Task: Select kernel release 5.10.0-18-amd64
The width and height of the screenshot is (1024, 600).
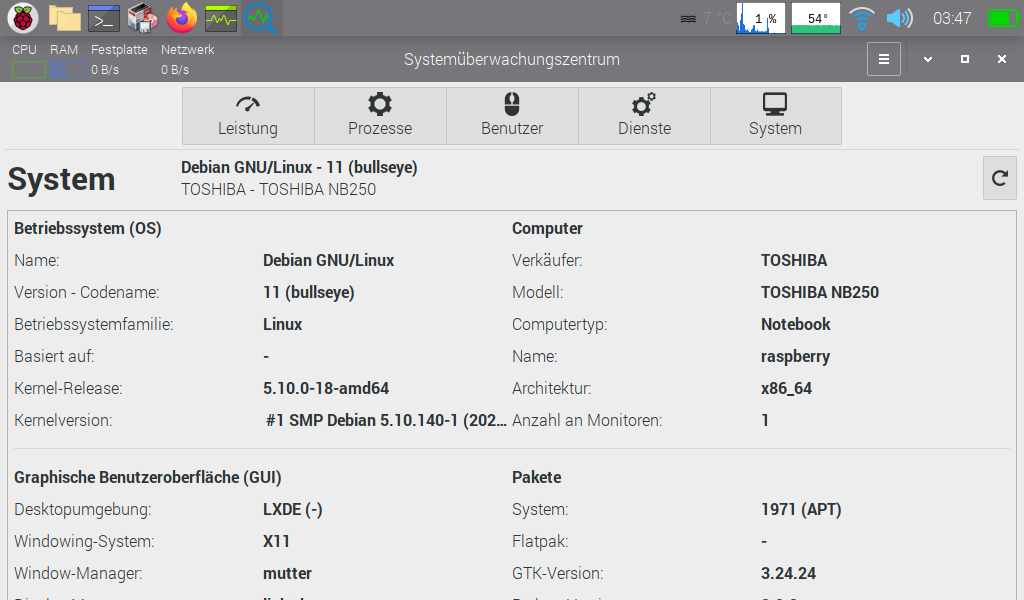Action: pyautogui.click(x=326, y=388)
